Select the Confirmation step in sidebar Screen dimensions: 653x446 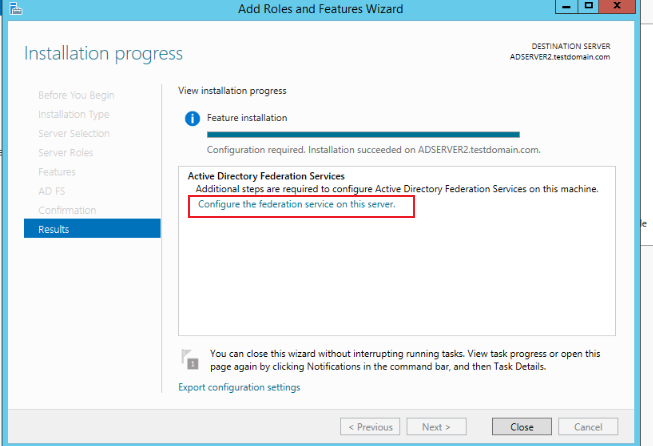(67, 210)
